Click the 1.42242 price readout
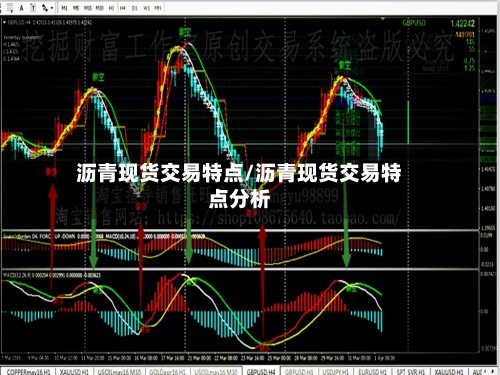The height and width of the screenshot is (375, 500). tap(462, 23)
